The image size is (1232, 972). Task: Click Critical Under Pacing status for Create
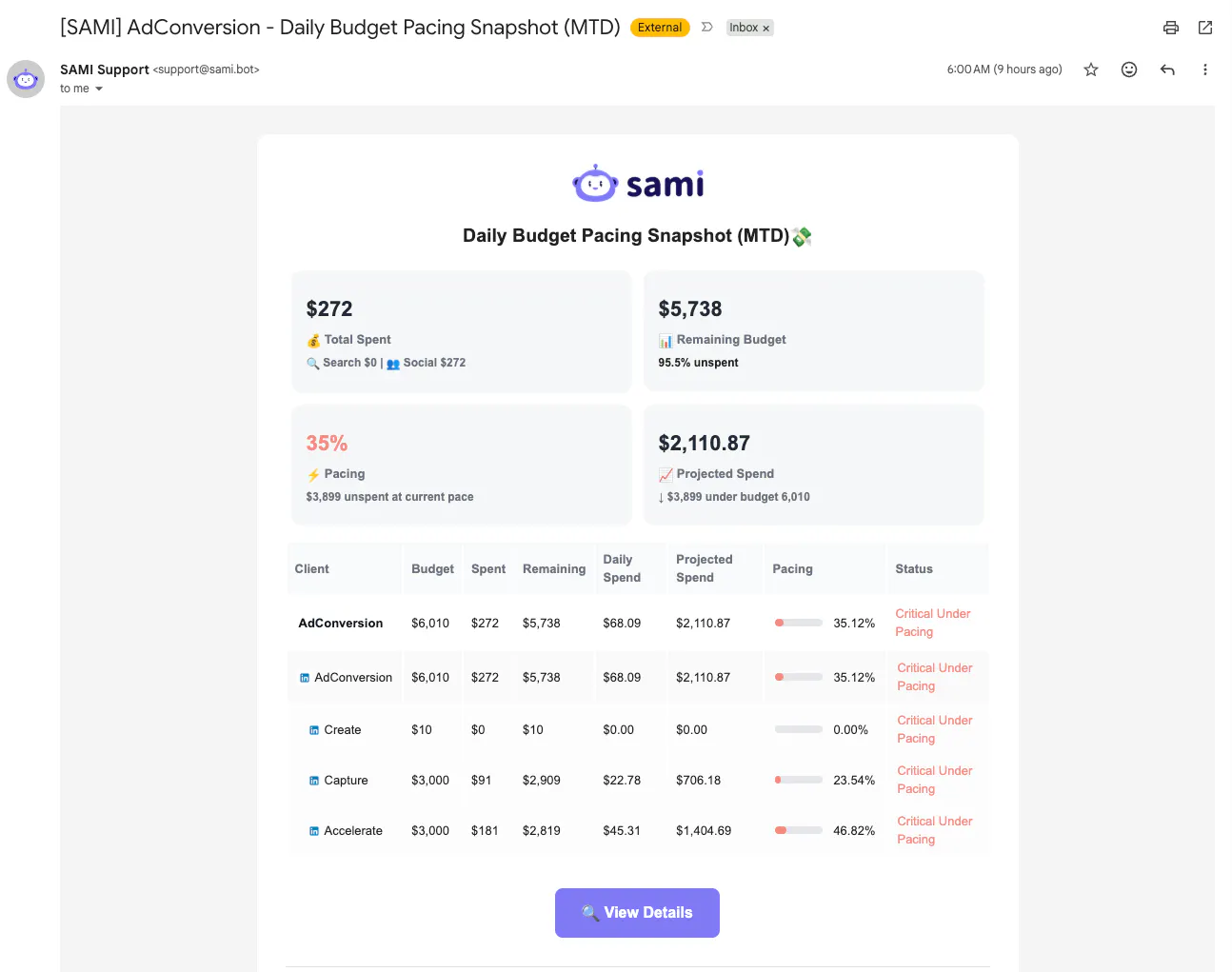[x=935, y=729]
